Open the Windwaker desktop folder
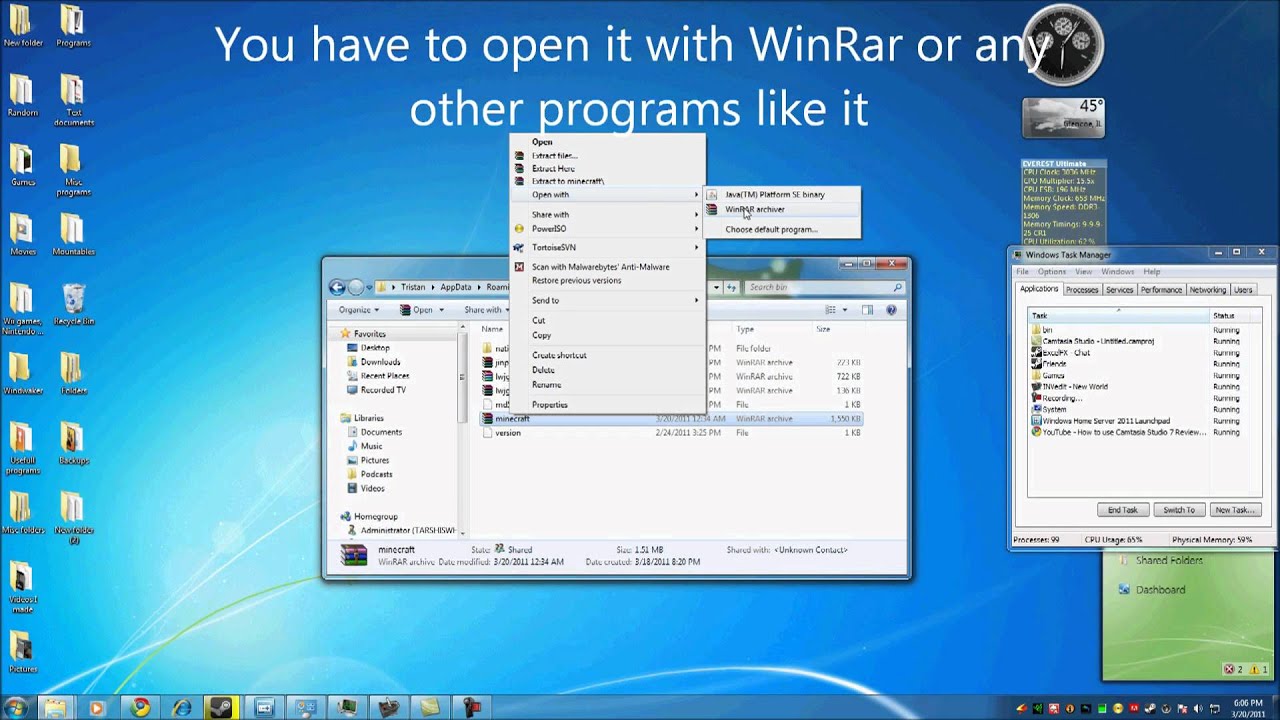Screen dimensions: 1280x720 click(23, 374)
